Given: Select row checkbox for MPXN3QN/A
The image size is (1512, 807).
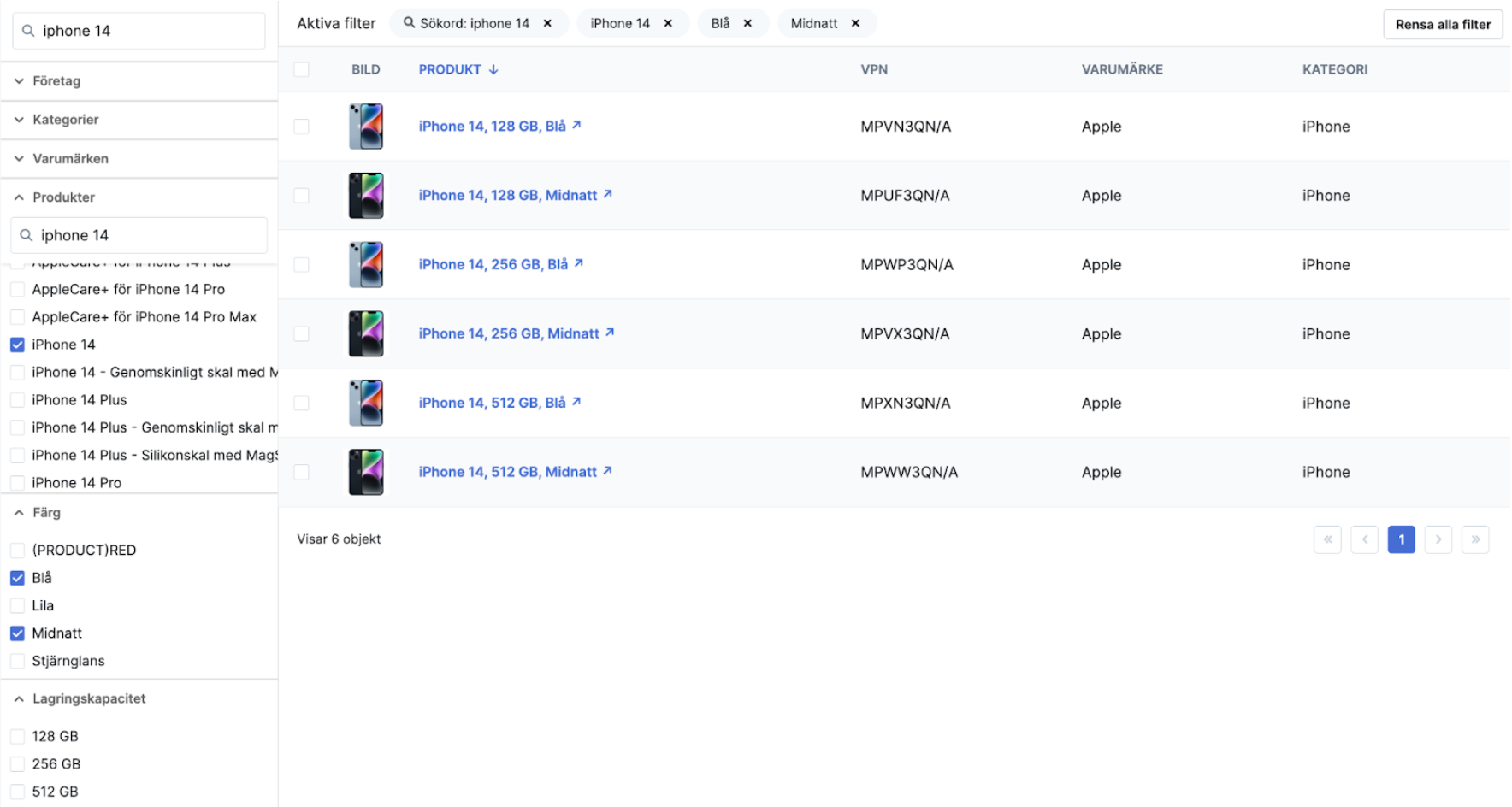Looking at the screenshot, I should [302, 403].
